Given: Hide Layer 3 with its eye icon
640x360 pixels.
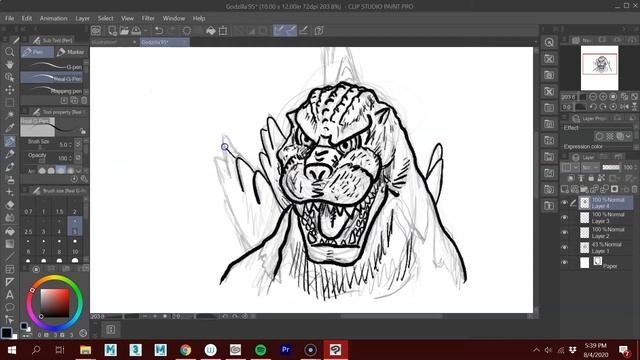Looking at the screenshot, I should coord(564,218).
